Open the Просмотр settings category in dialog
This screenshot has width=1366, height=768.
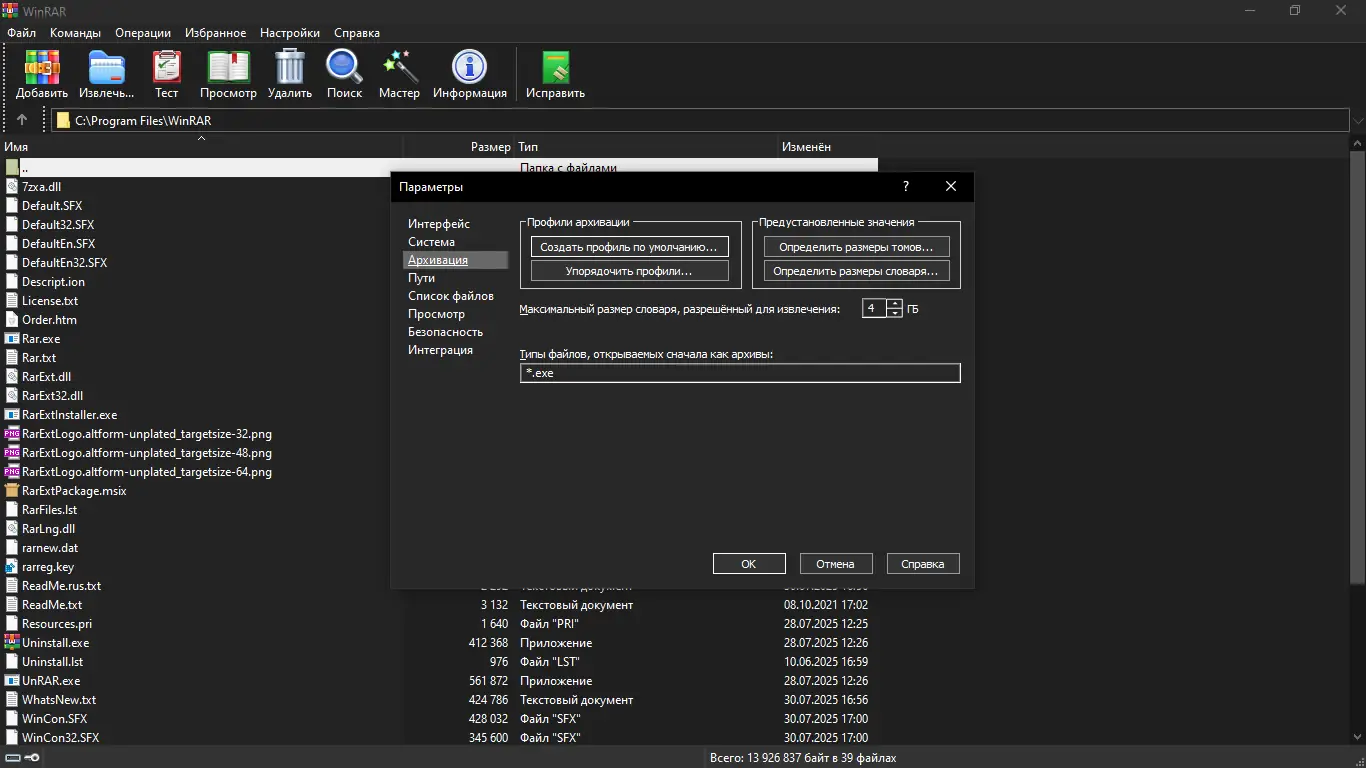(436, 314)
